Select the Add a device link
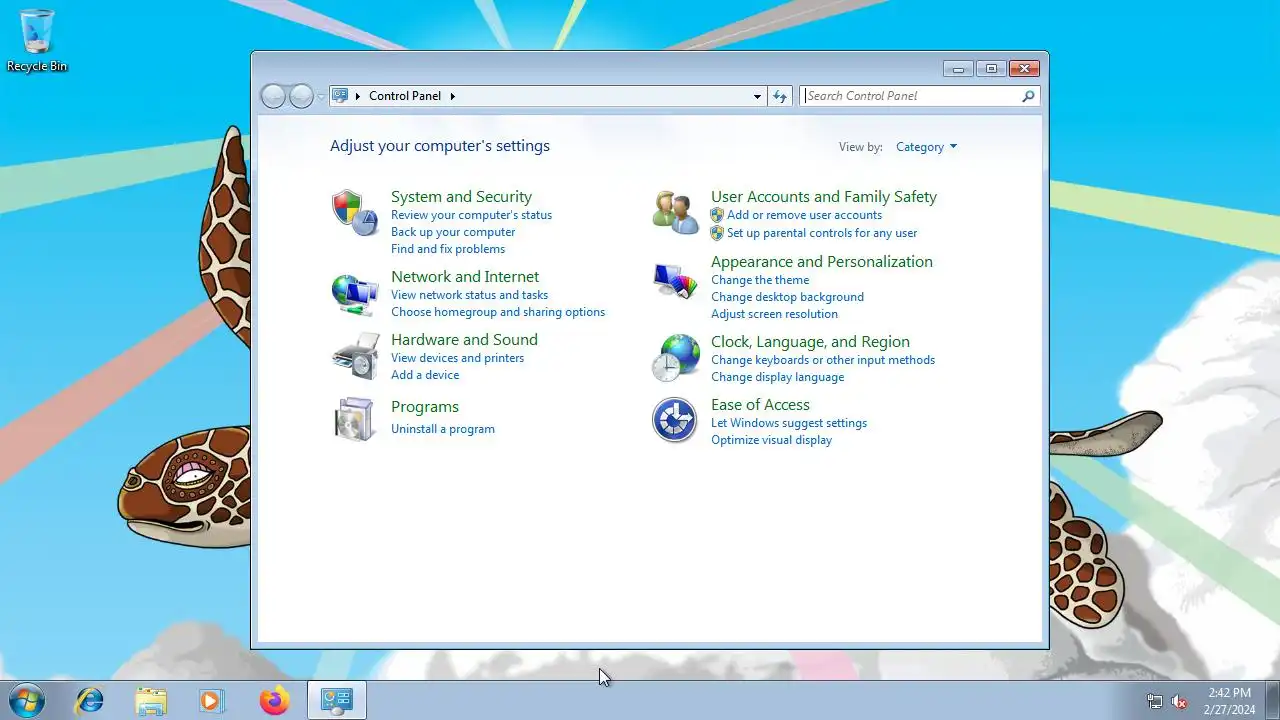Image resolution: width=1280 pixels, height=720 pixels. click(x=425, y=375)
